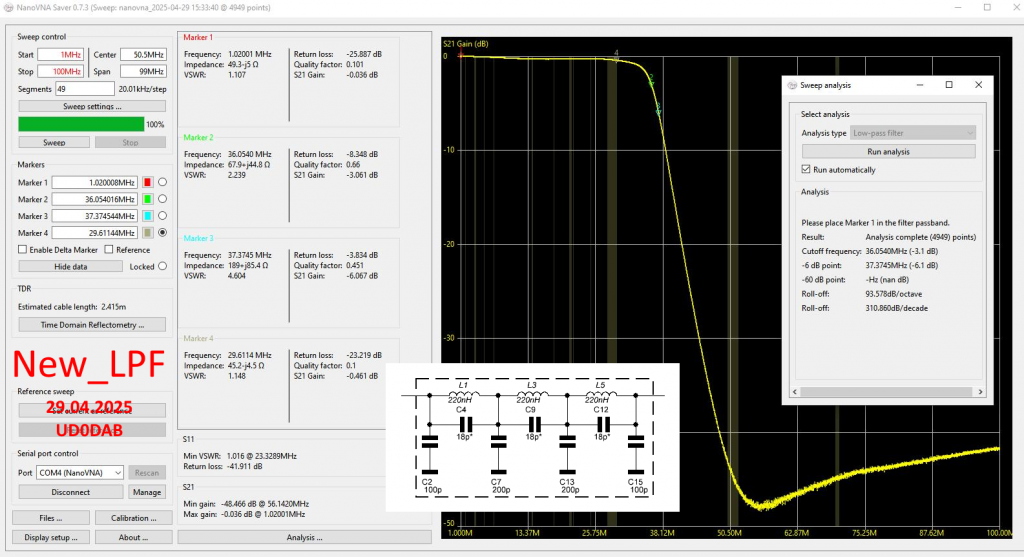Click the Sweep settings button
The image size is (1024, 557).
[92, 106]
